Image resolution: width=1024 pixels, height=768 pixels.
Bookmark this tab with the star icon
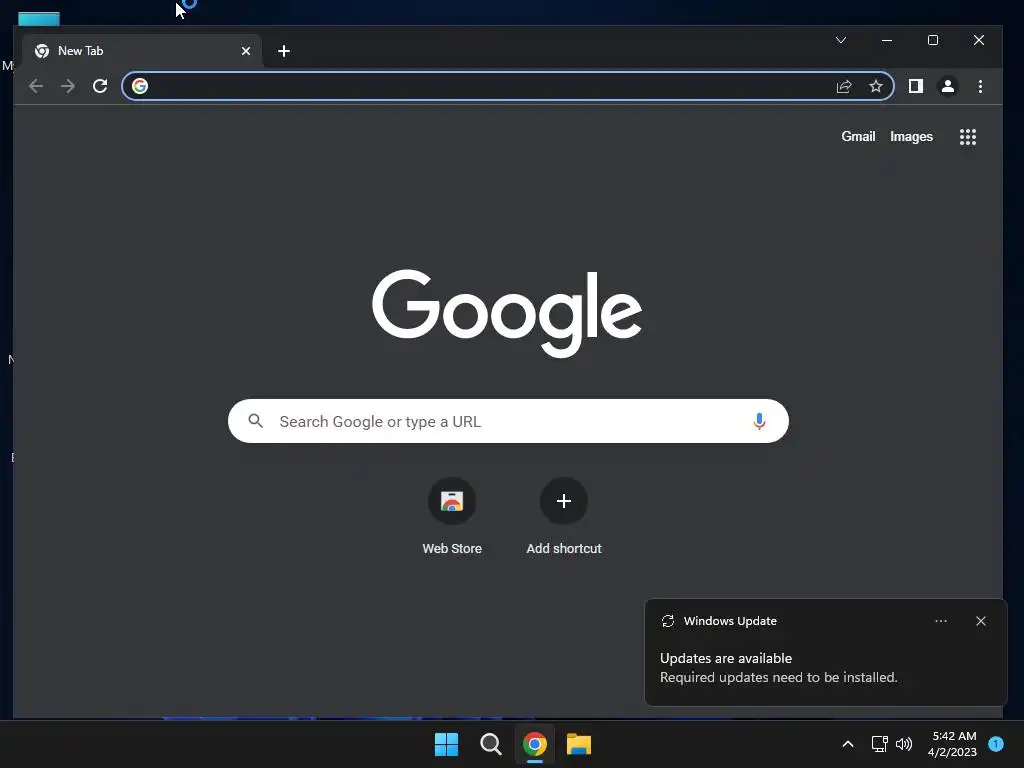(876, 86)
